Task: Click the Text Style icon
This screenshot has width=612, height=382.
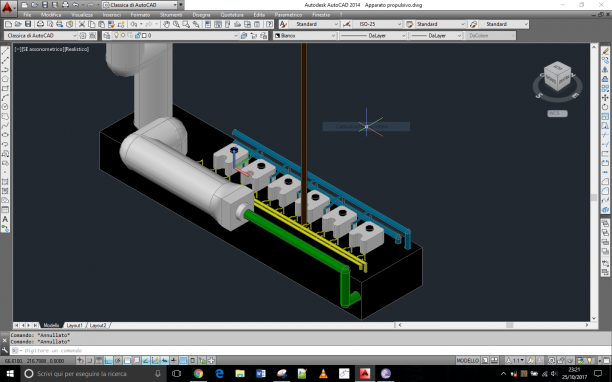Action: pyautogui.click(x=283, y=24)
